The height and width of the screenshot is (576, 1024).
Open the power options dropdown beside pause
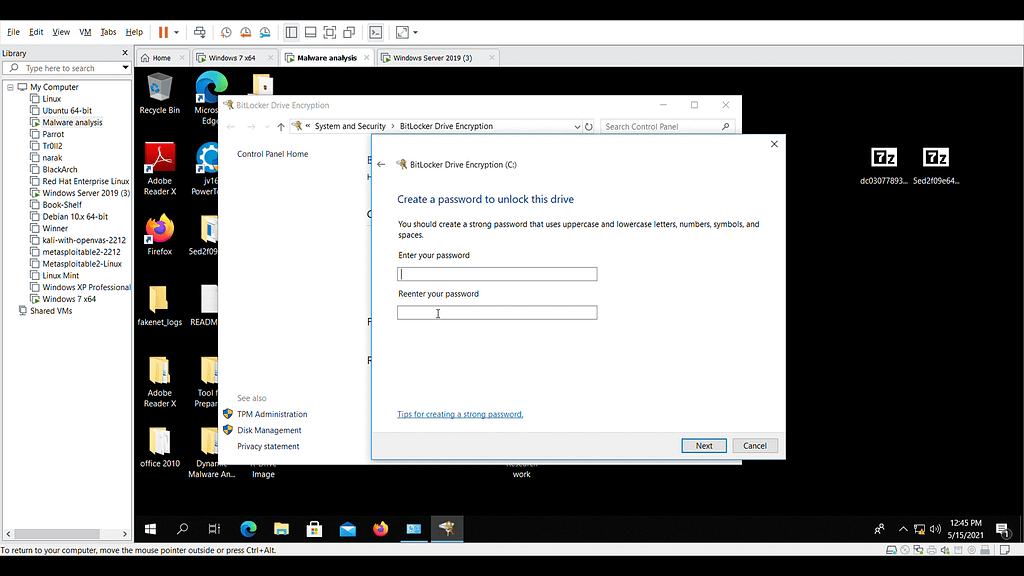point(176,32)
